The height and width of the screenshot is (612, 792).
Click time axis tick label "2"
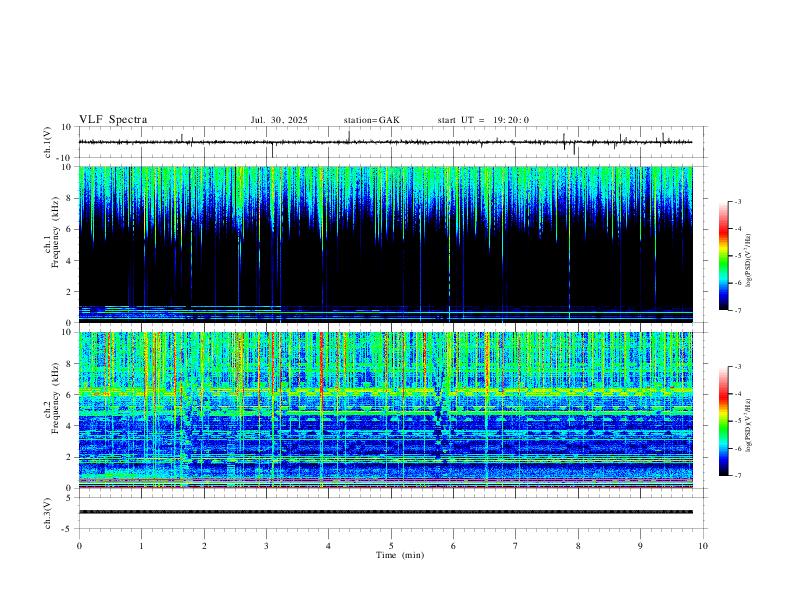(x=204, y=546)
